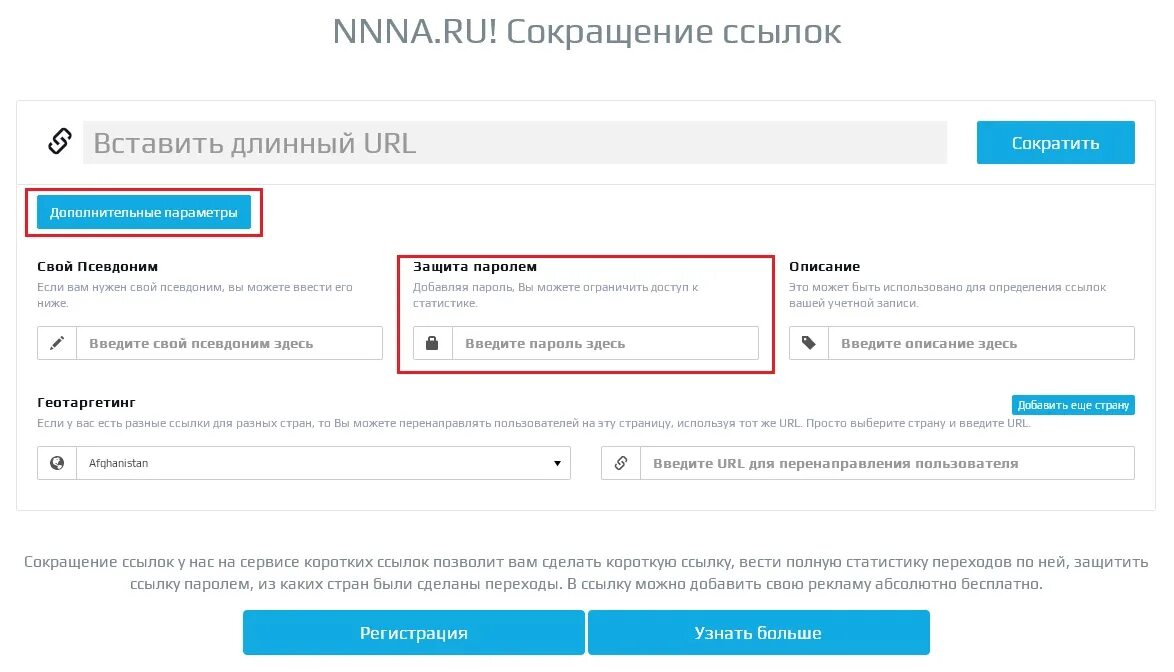Toggle the Дополнительные параметры button

pyautogui.click(x=144, y=213)
